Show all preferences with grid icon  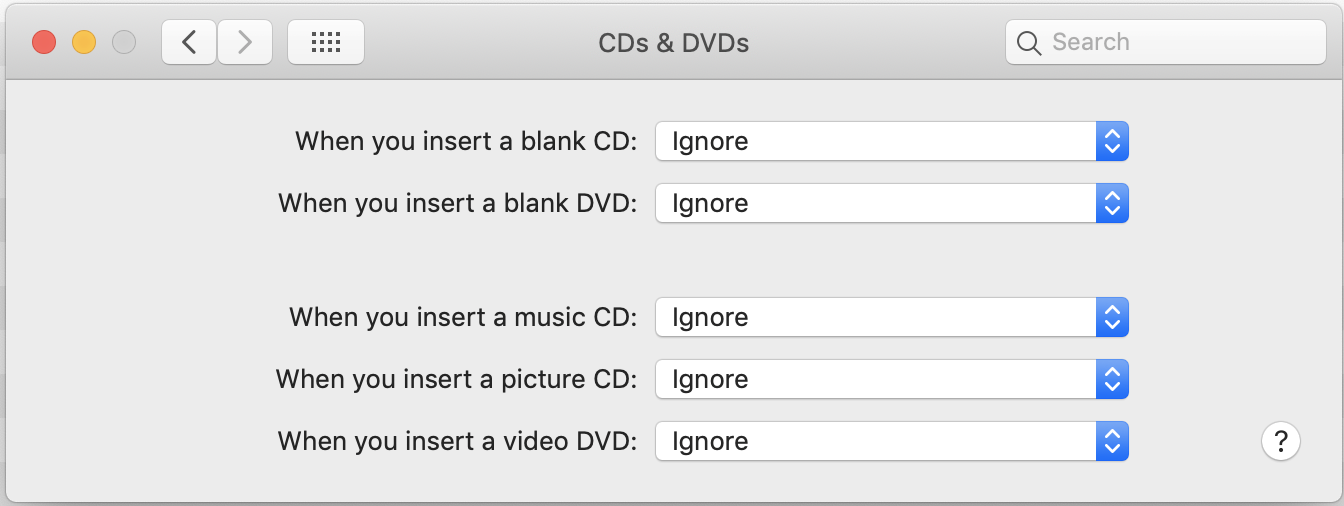pyautogui.click(x=326, y=42)
